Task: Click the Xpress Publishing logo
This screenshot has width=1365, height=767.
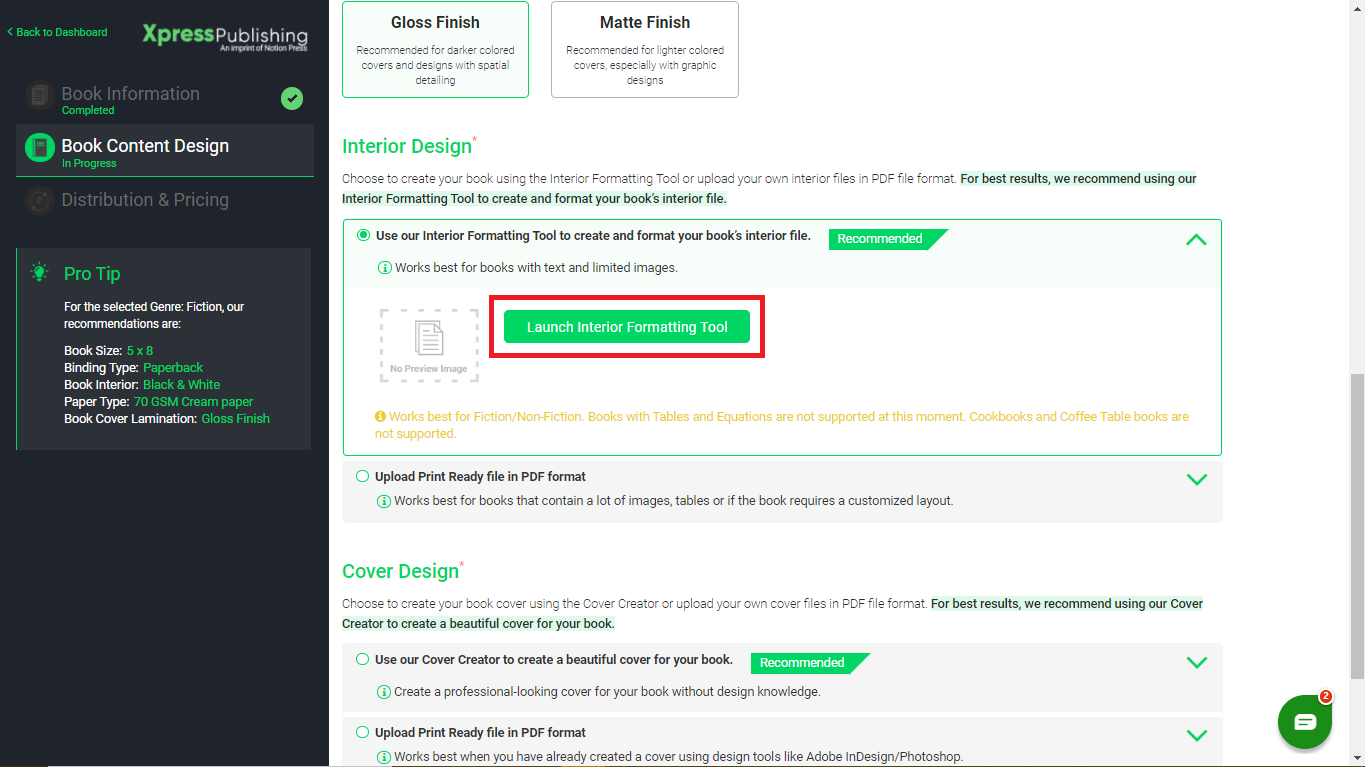Action: (224, 36)
